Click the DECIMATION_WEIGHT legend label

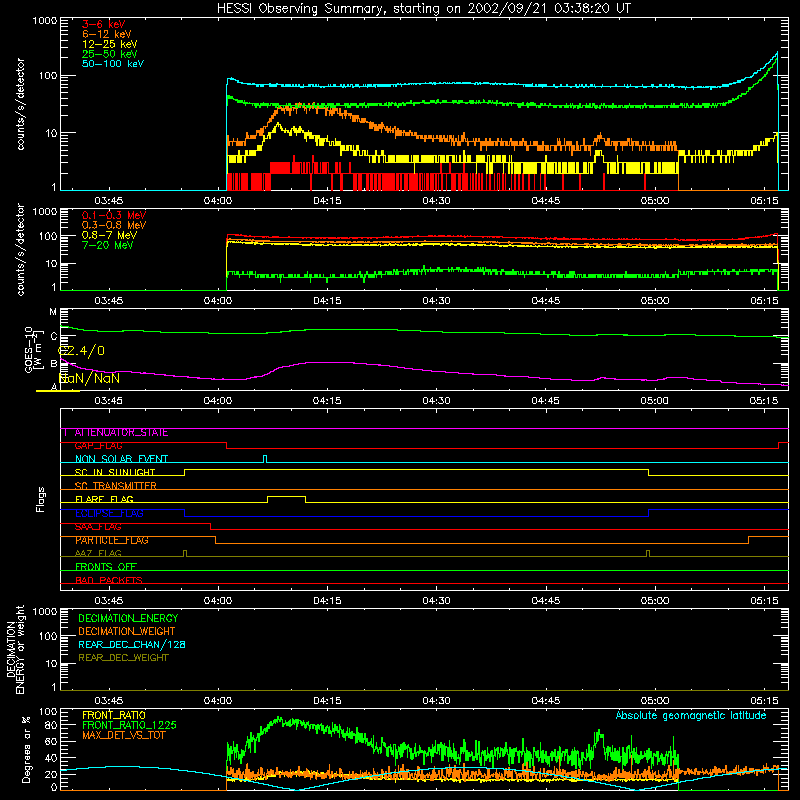[x=127, y=632]
